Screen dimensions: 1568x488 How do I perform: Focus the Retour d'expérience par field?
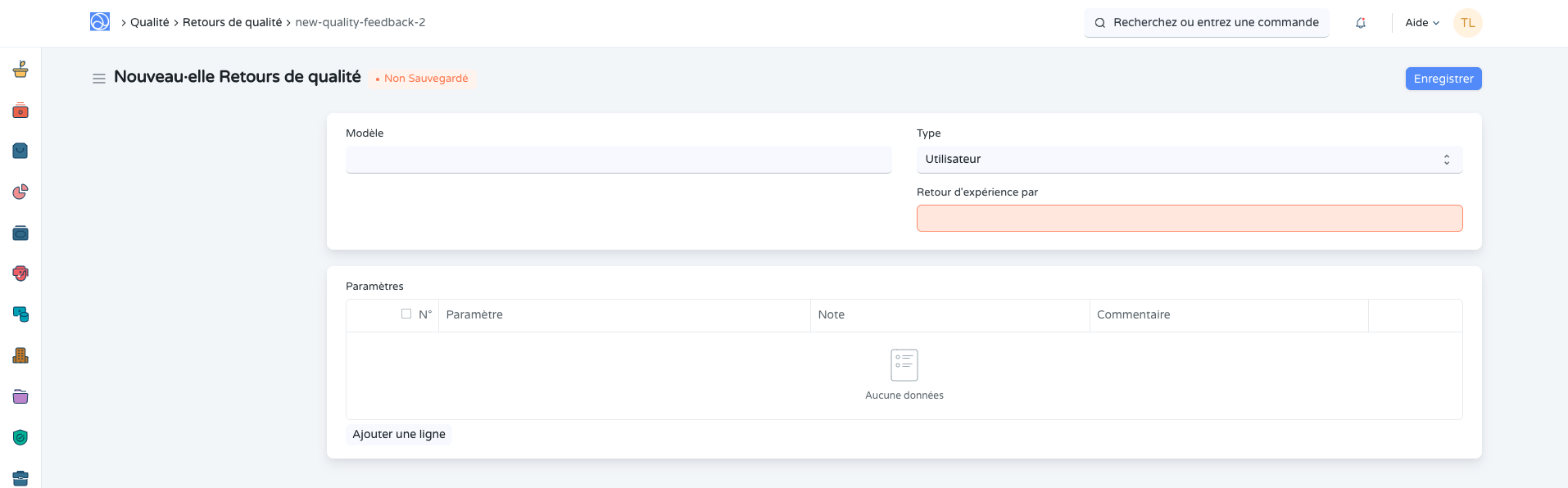1189,219
